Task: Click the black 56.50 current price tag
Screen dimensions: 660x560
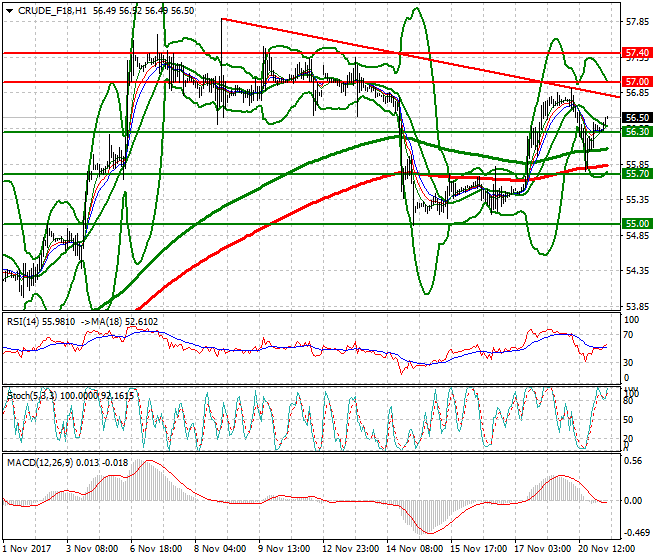Action: pos(636,117)
